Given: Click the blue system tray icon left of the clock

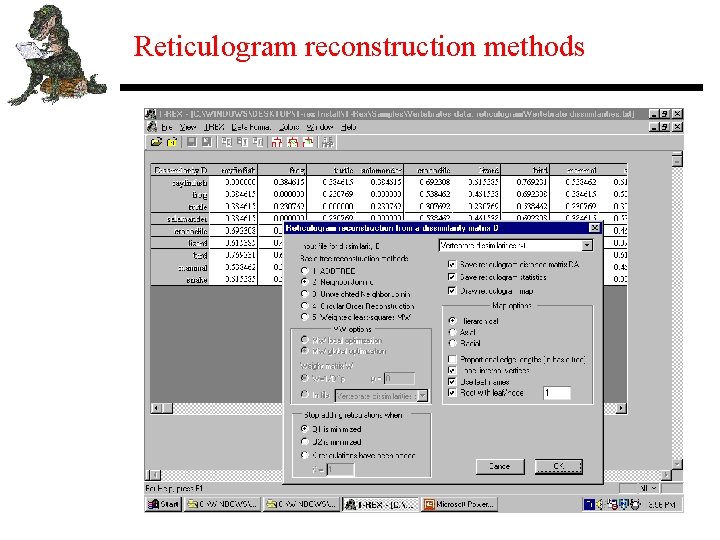Looking at the screenshot, I should (x=589, y=504).
